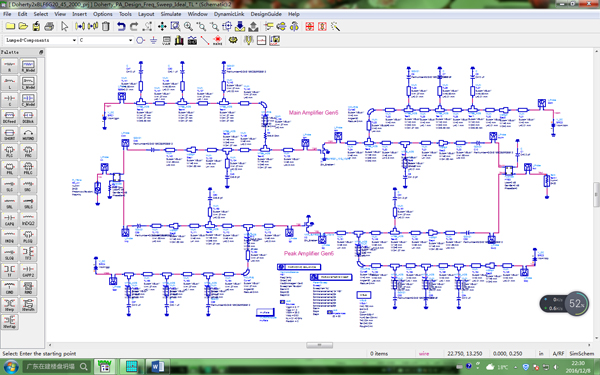The image size is (600, 375).
Task: Place a capacitor C from the palette
Action: 10,100
